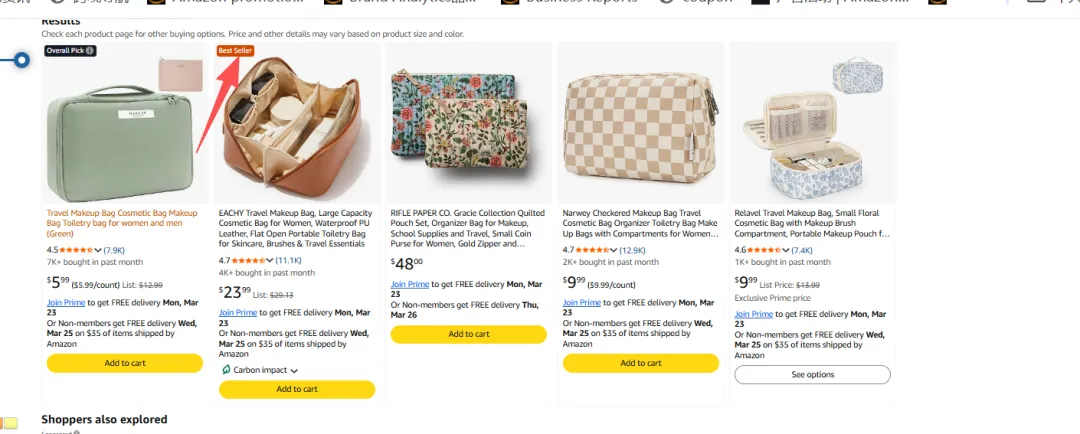Add Narwey Checkered Makeup Bag to cart
Image resolution: width=1080 pixels, height=434 pixels.
(x=640, y=363)
